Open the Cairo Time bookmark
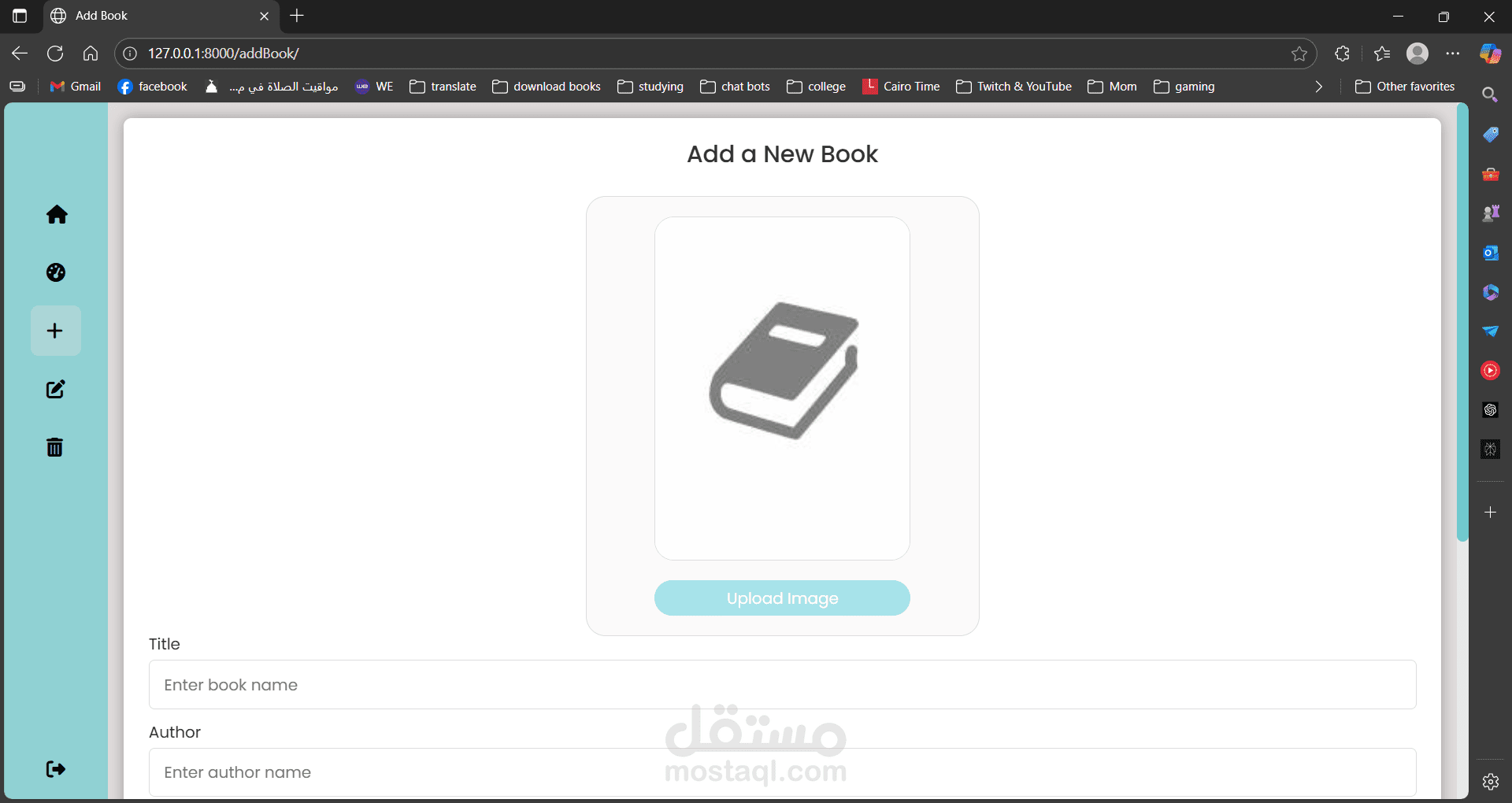Screen dimensions: 1512x803 pos(902,87)
